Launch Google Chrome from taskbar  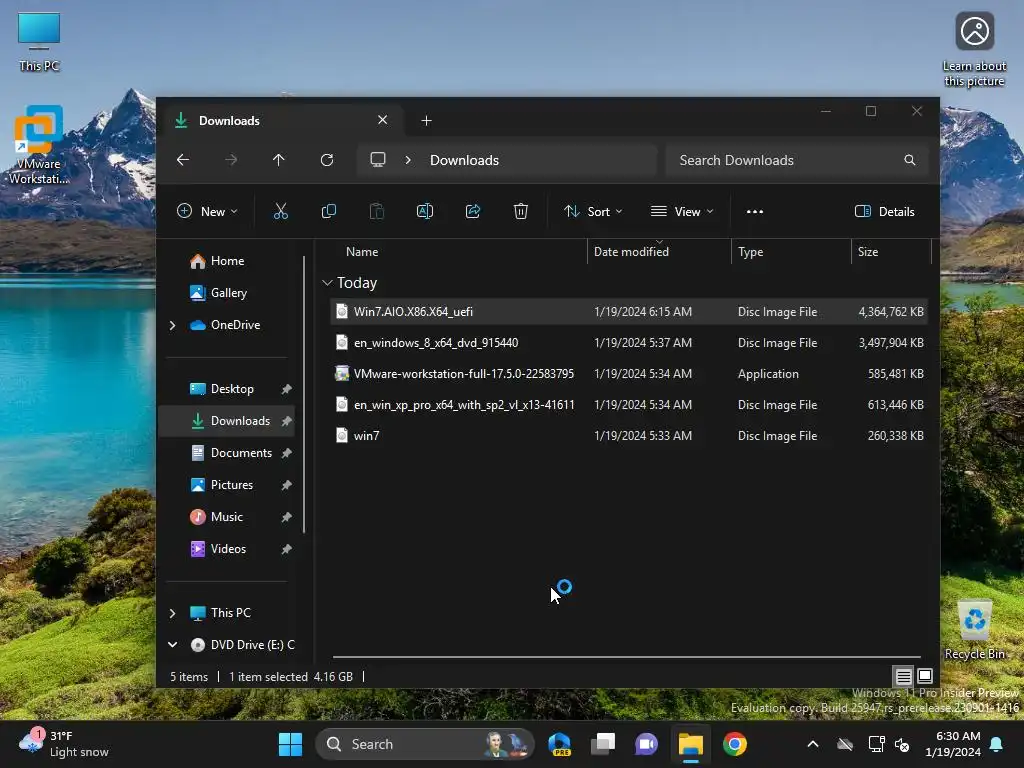[x=735, y=744]
